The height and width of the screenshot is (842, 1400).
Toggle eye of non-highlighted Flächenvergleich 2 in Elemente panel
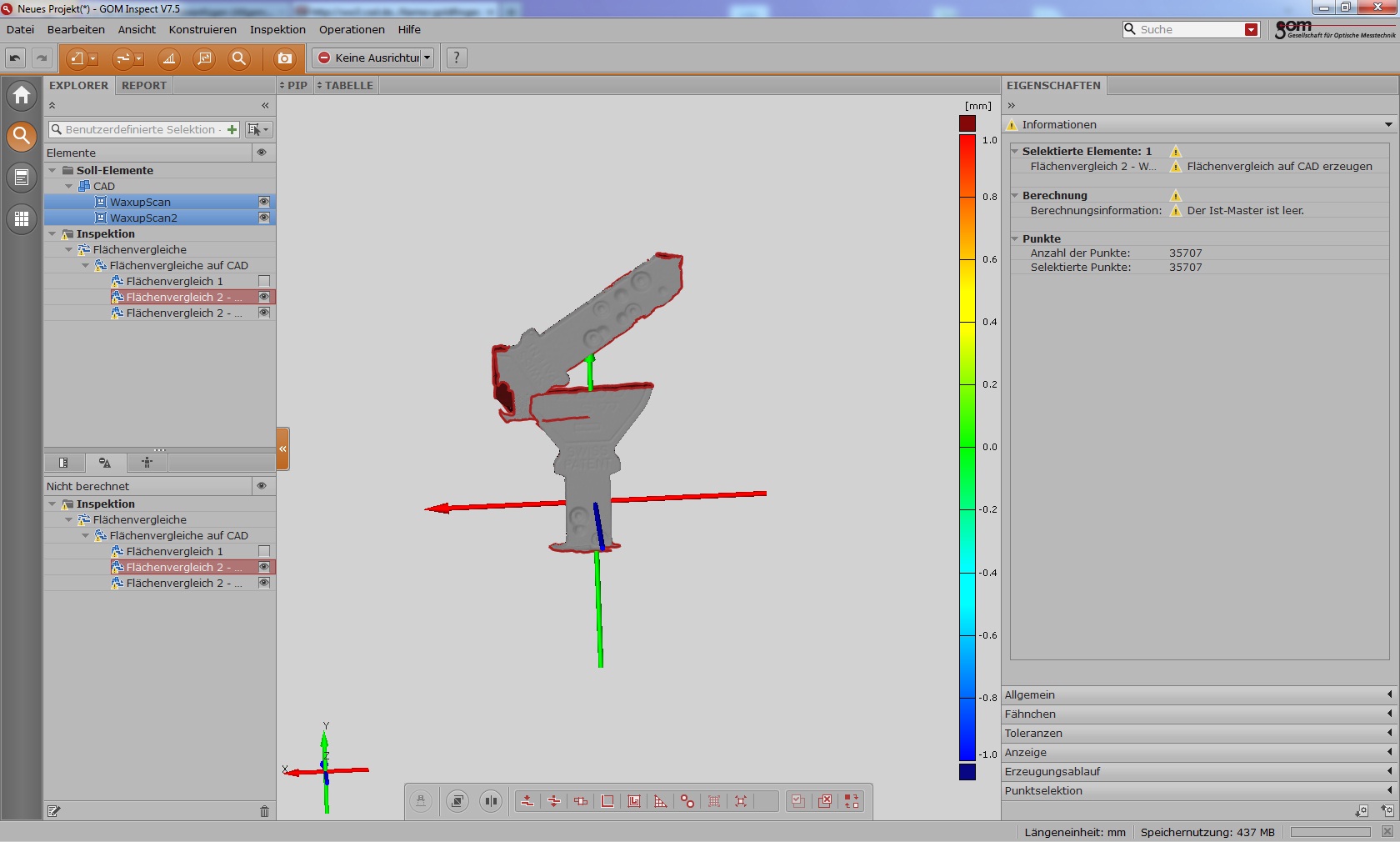pos(264,313)
